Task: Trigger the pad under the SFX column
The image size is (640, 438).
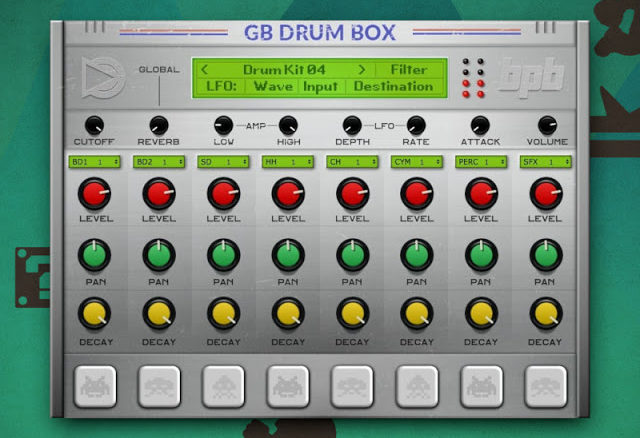Action: tap(546, 386)
